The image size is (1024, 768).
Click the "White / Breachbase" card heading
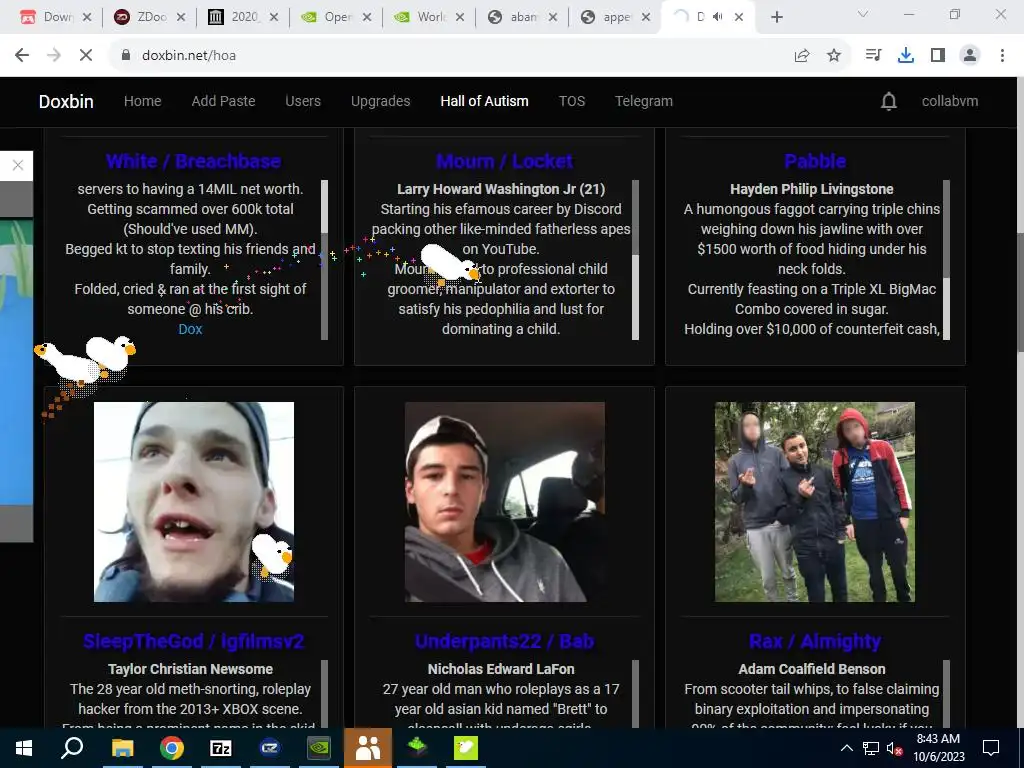[x=193, y=161]
